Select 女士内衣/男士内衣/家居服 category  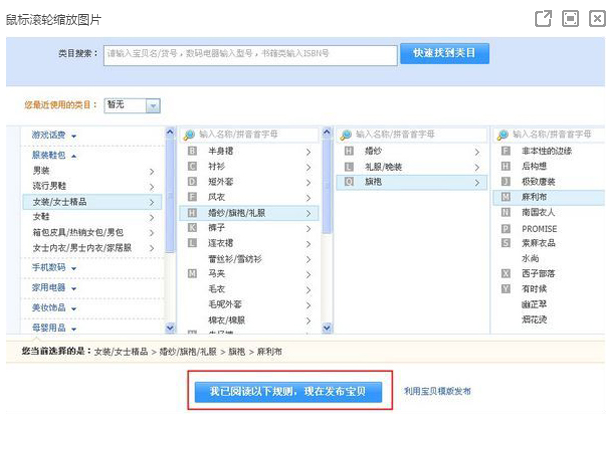(x=92, y=248)
